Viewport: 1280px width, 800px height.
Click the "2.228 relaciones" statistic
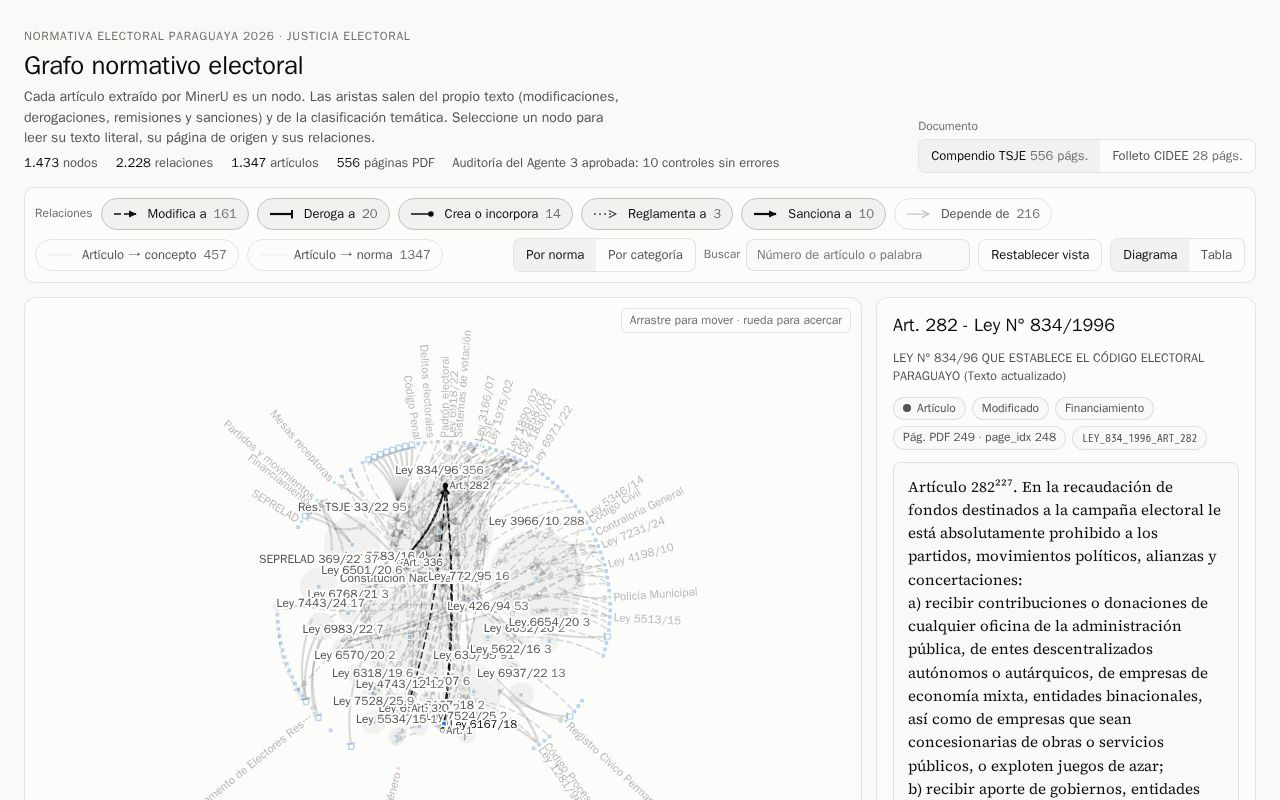[164, 163]
